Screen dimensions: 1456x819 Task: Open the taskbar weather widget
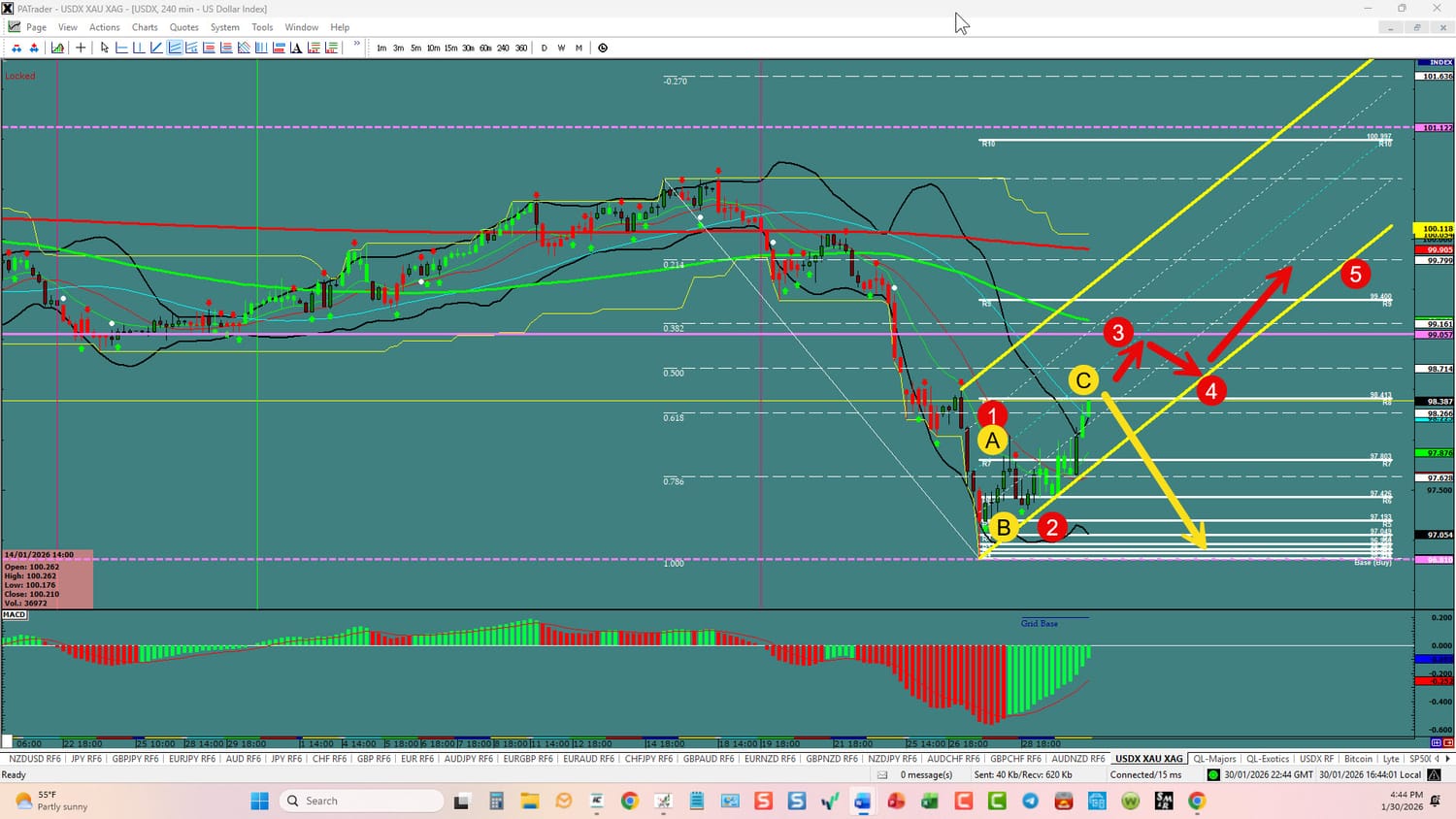pos(51,801)
